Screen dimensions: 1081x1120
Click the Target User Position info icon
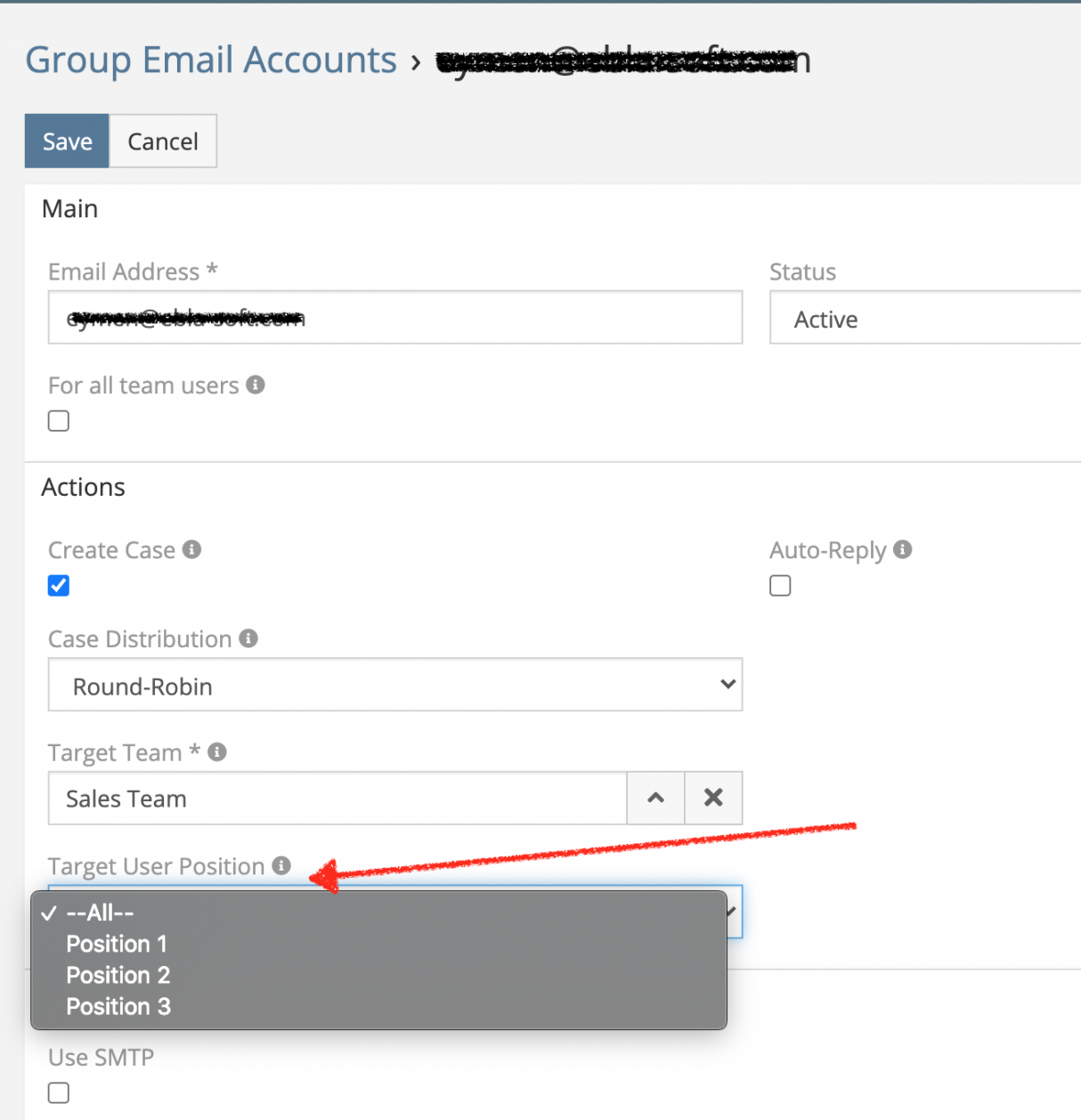click(x=281, y=865)
